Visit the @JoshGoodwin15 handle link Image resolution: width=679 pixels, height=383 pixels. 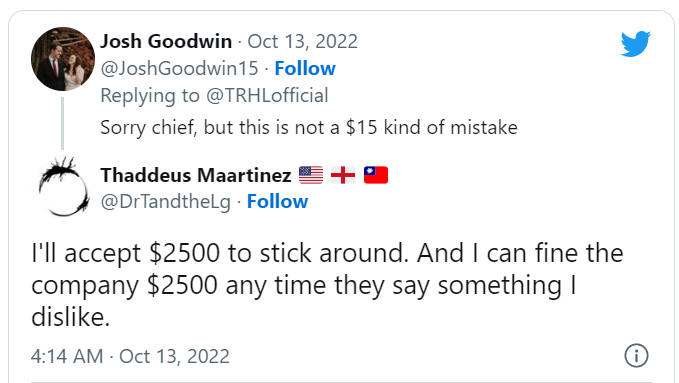coord(179,68)
